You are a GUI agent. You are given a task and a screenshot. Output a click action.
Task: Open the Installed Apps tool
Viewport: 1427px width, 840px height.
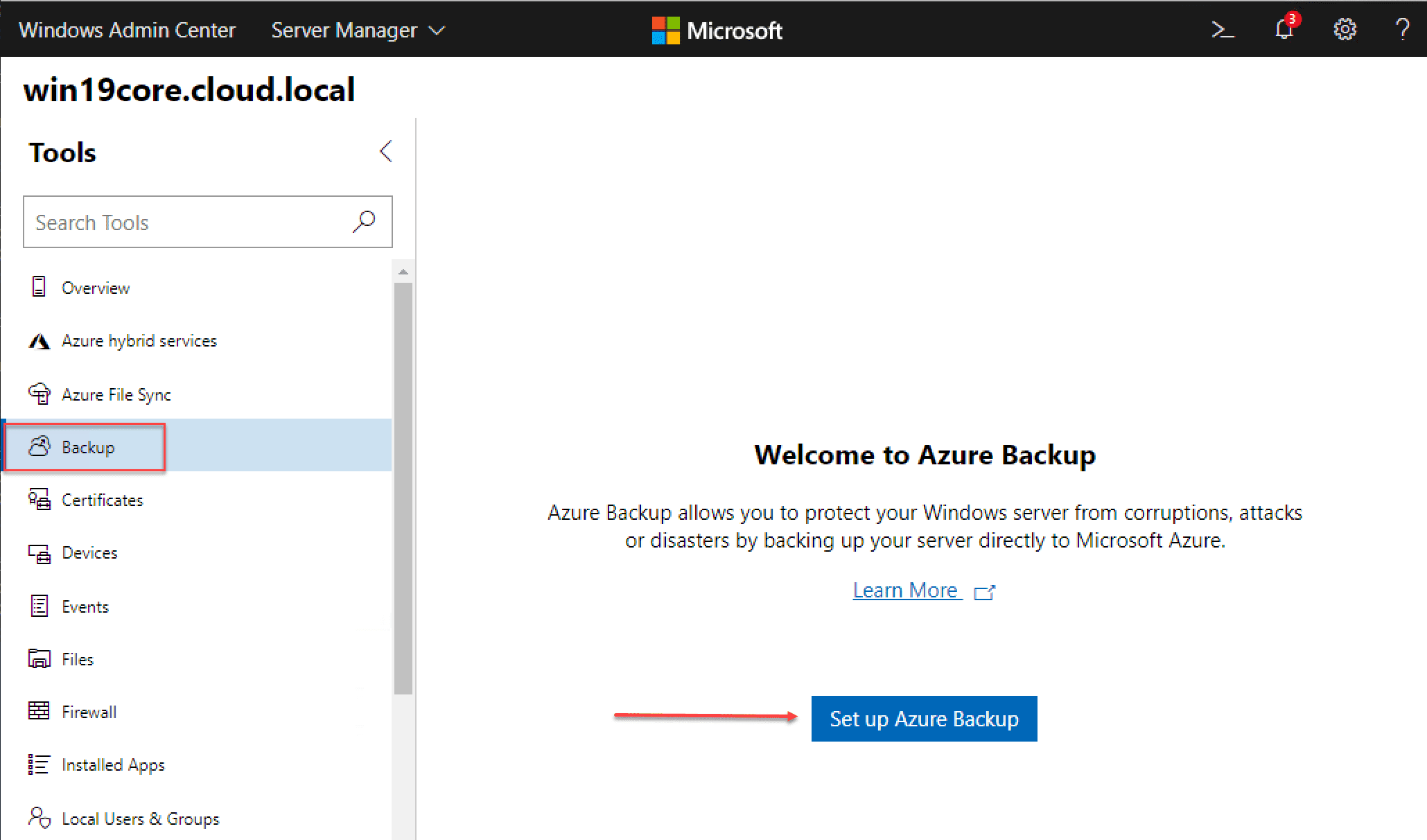click(x=113, y=764)
